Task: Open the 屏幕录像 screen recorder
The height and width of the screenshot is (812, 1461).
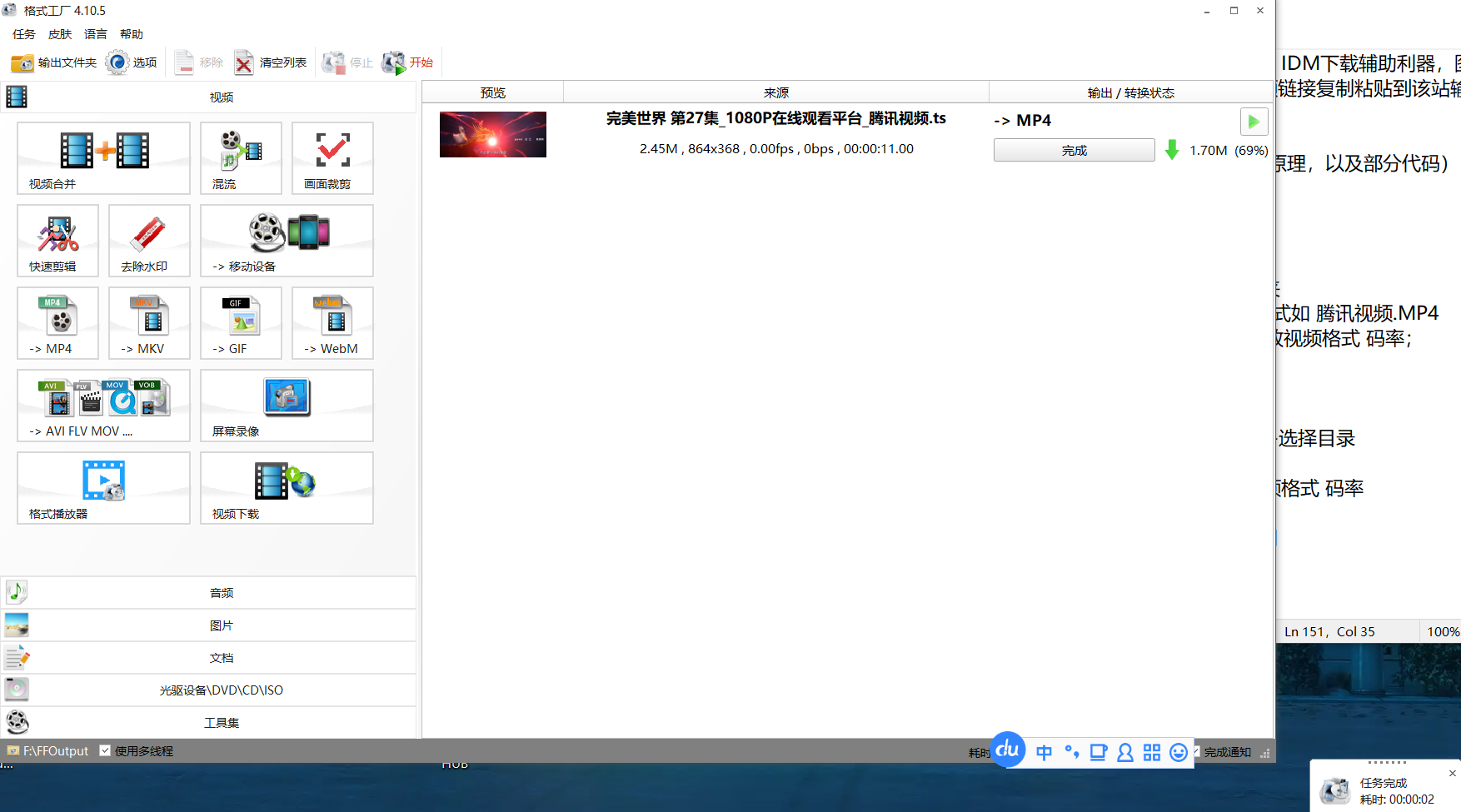Action: pos(287,405)
